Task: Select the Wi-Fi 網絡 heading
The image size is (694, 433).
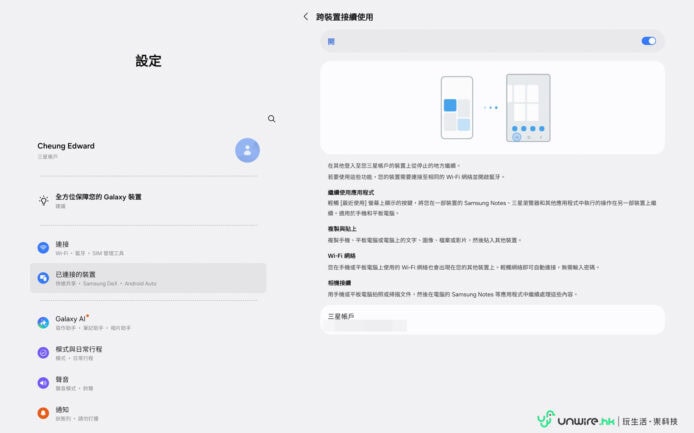Action: point(342,256)
